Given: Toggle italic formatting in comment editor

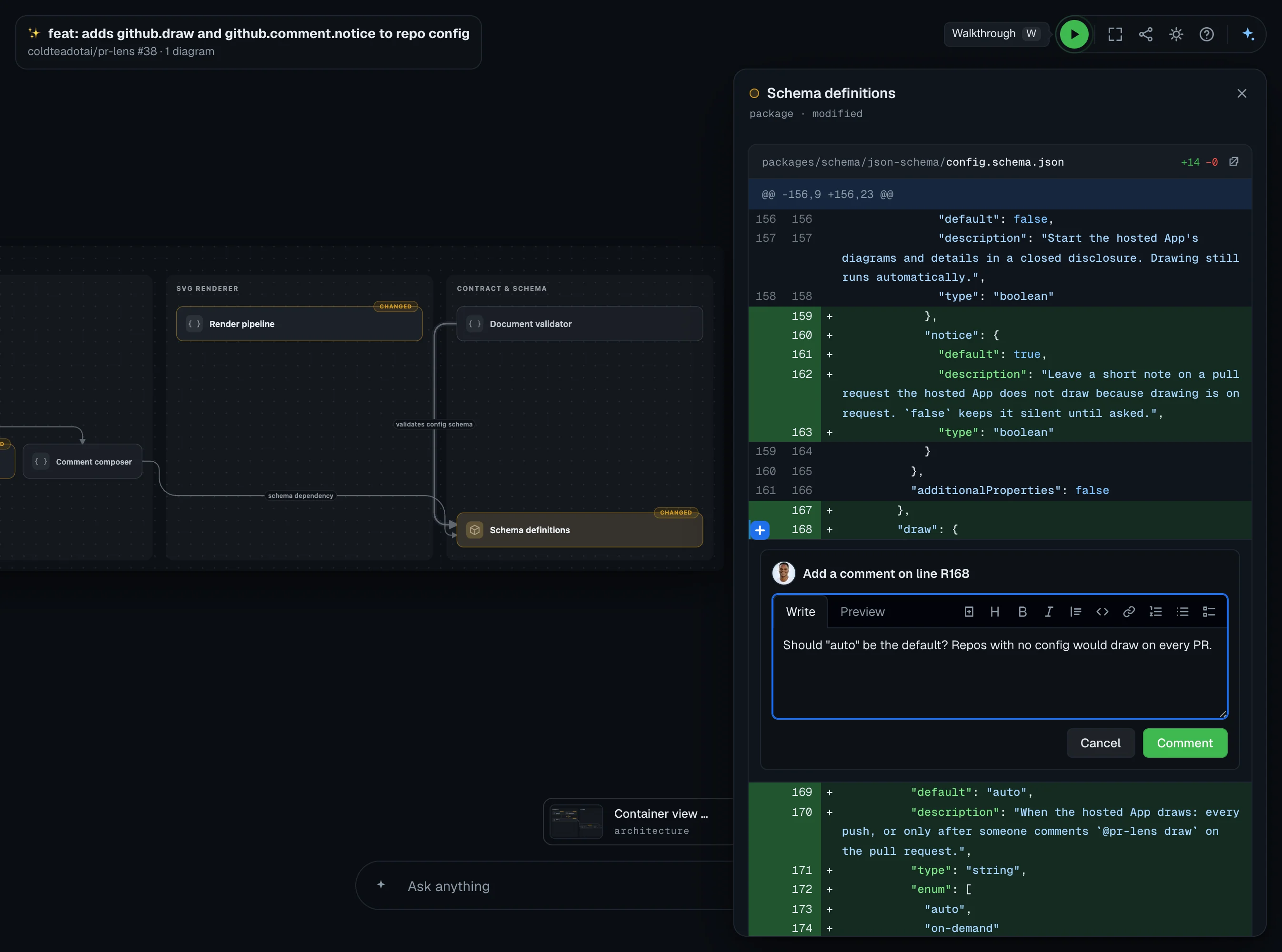Looking at the screenshot, I should [x=1049, y=612].
